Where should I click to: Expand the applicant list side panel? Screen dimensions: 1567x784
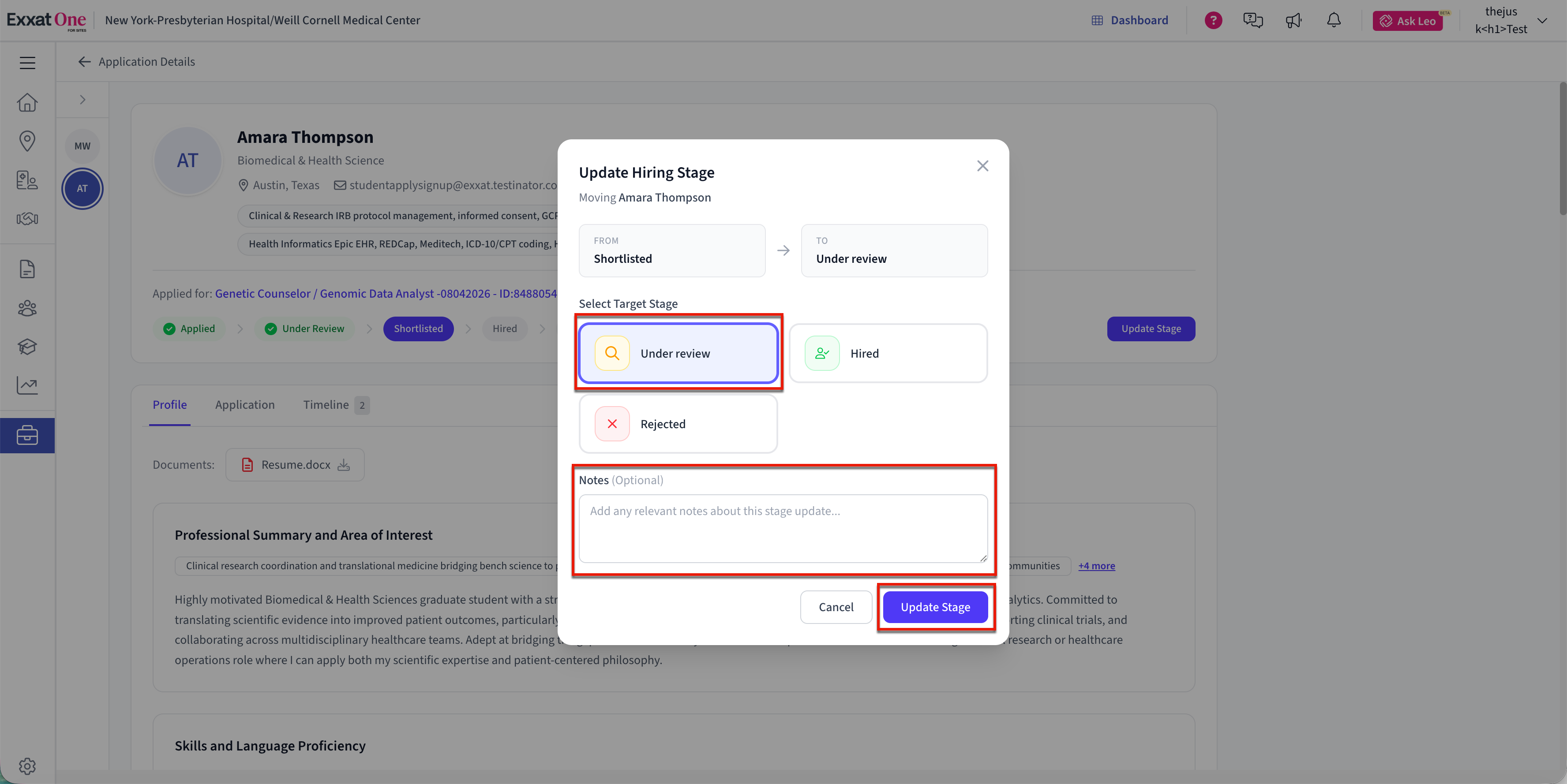[83, 100]
